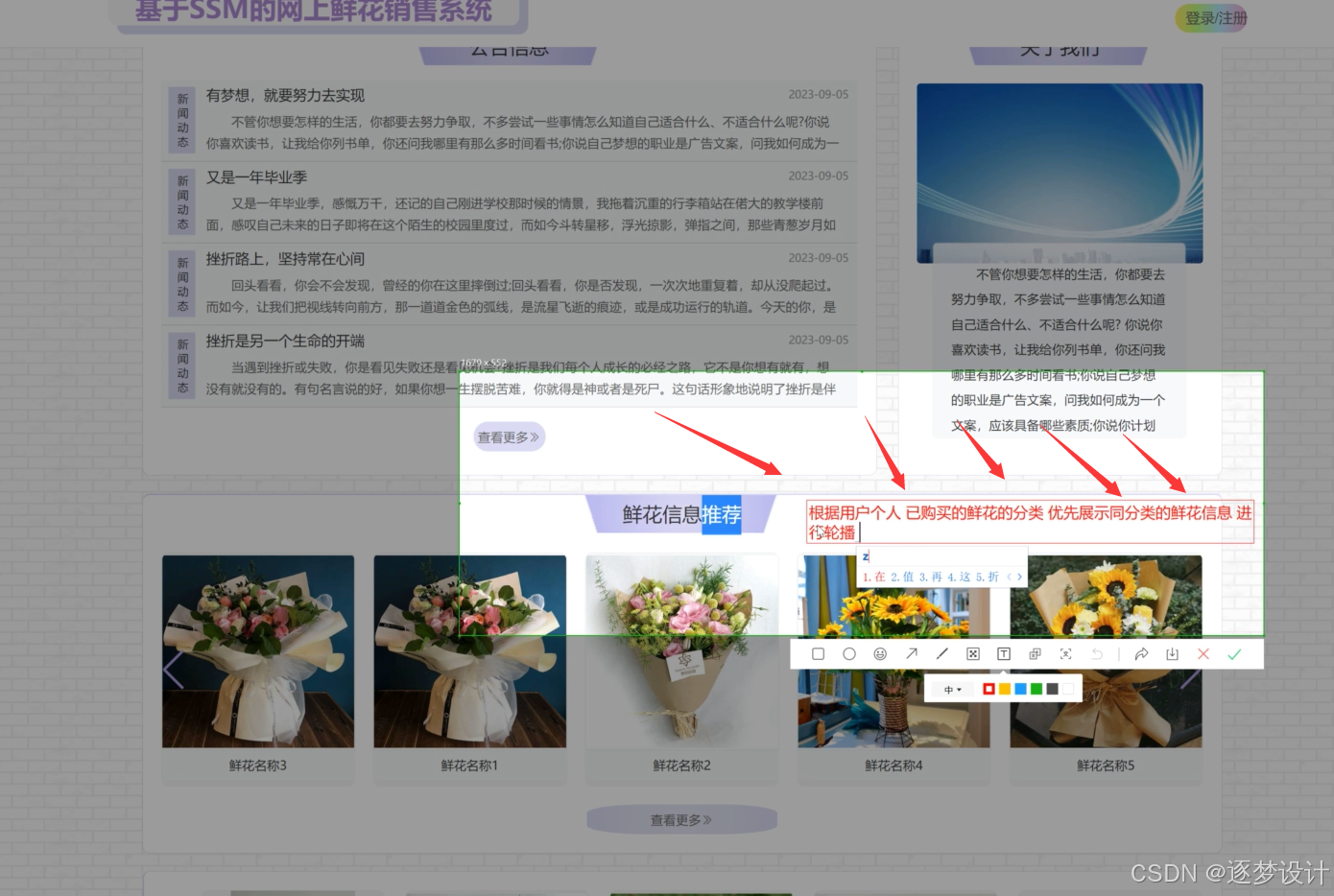Viewport: 1334px width, 896px height.
Task: Click the undo annotation icon
Action: (1097, 653)
